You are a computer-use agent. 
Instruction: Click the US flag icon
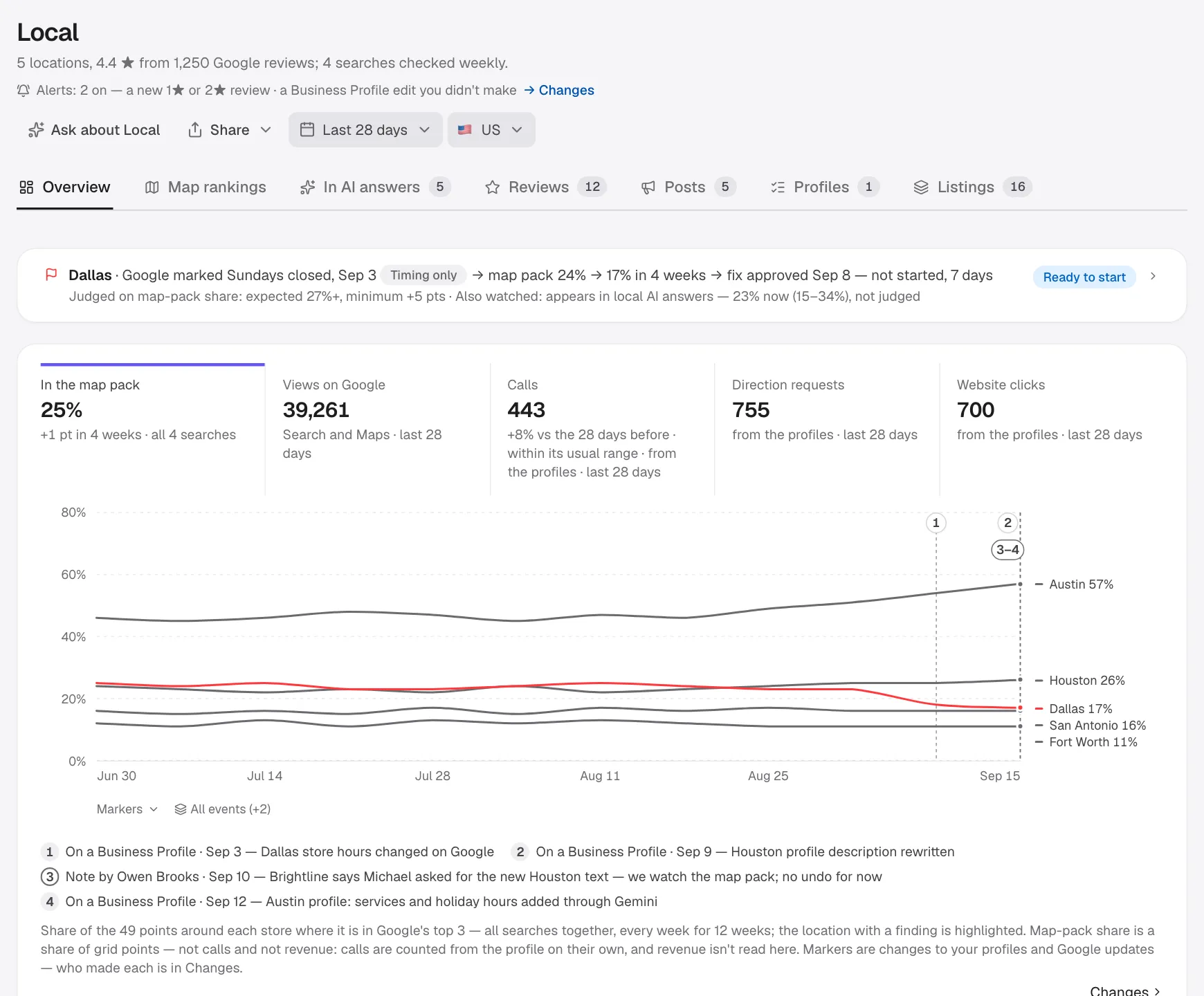465,130
